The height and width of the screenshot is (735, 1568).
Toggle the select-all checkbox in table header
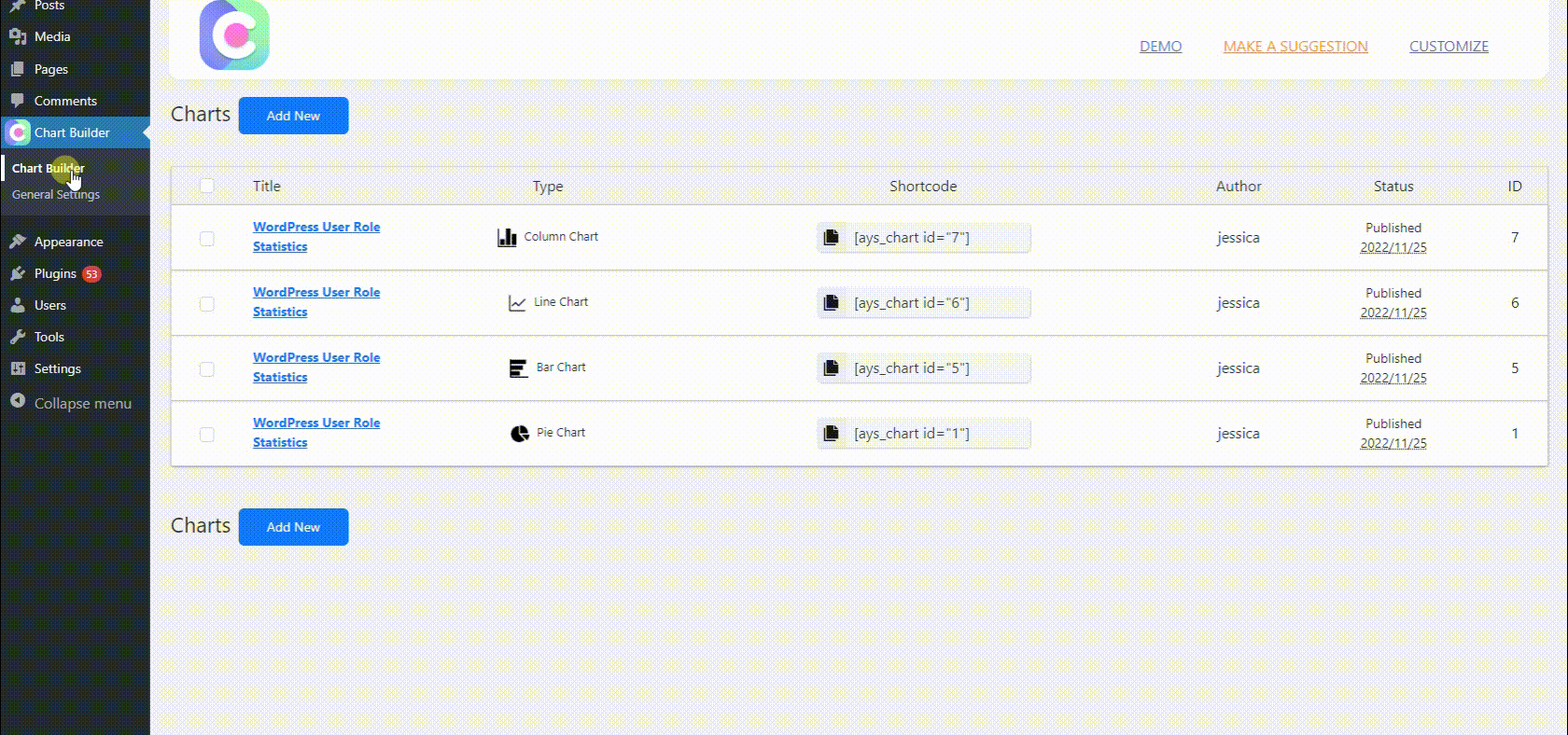pyautogui.click(x=207, y=186)
